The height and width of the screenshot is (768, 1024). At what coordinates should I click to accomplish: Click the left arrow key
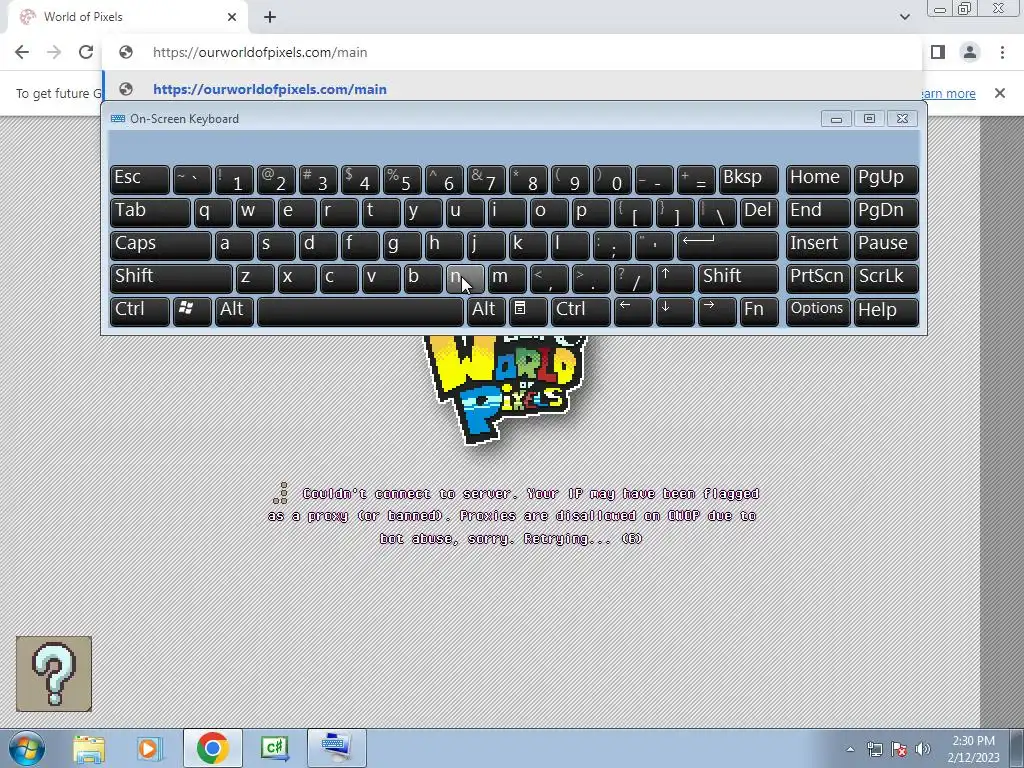point(633,312)
